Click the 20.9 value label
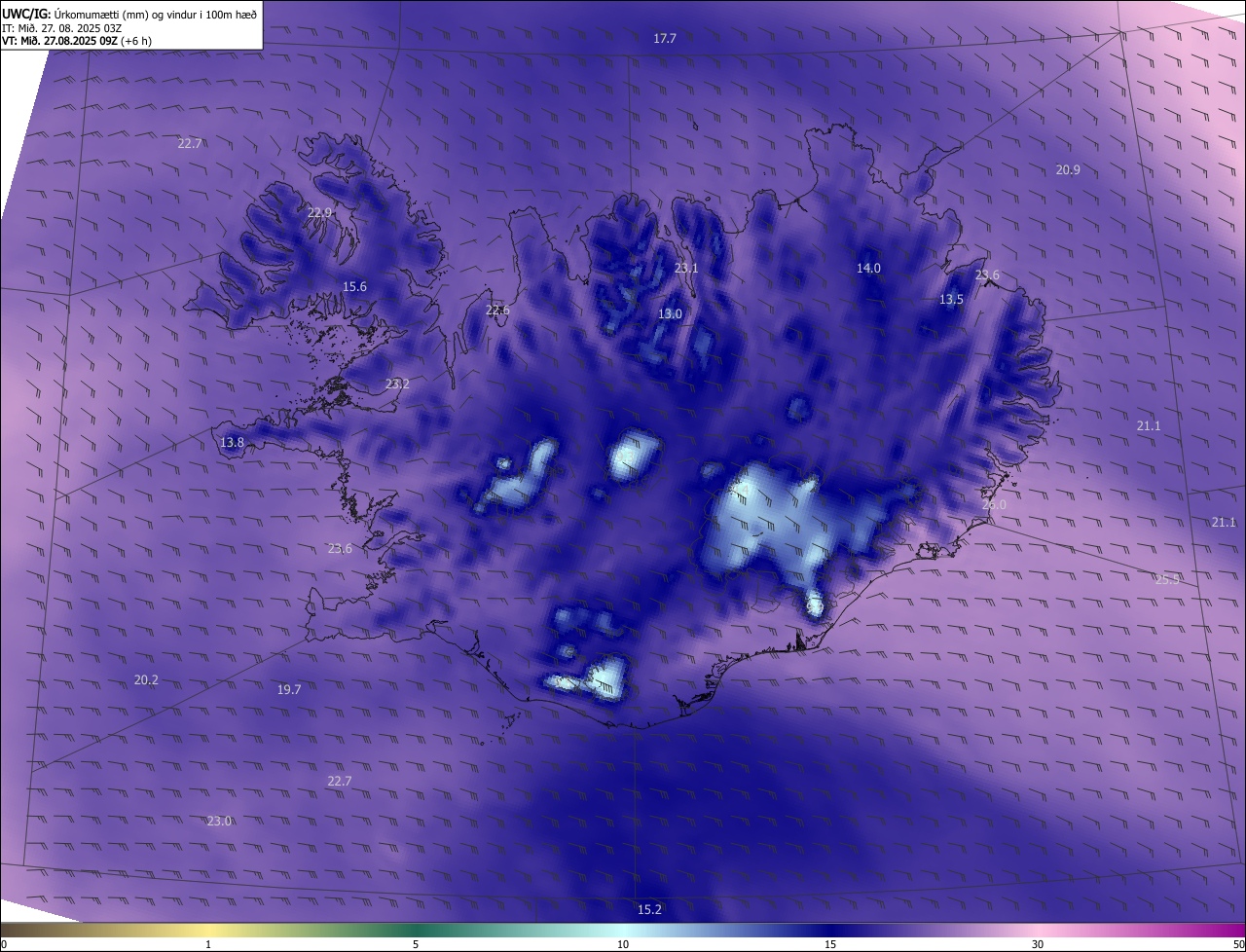1246x952 pixels. pos(1068,169)
